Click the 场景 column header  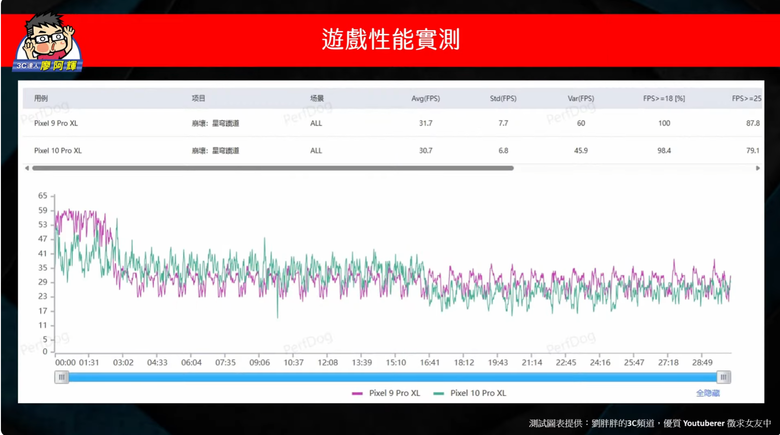click(317, 99)
